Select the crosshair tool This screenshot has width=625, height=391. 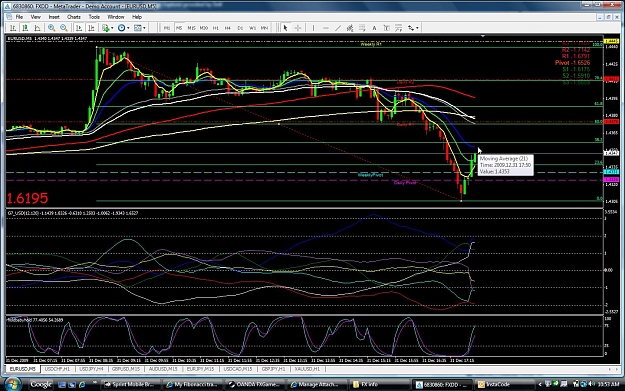[x=298, y=28]
